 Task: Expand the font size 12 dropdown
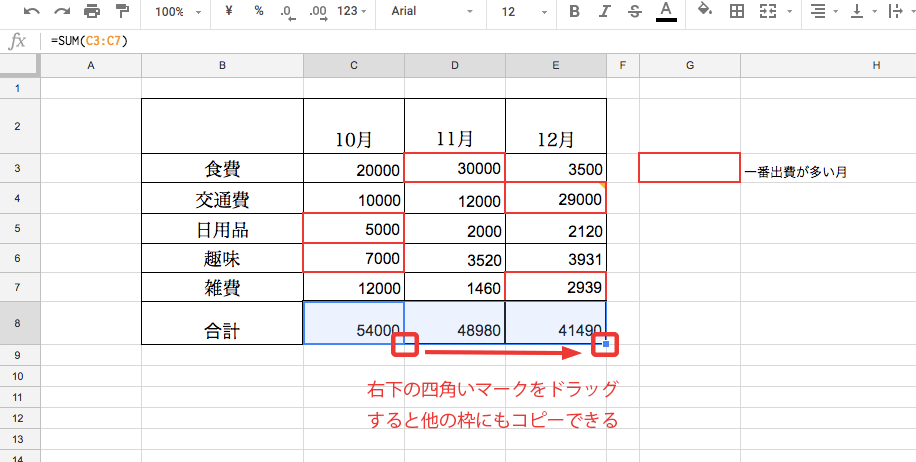tap(520, 12)
